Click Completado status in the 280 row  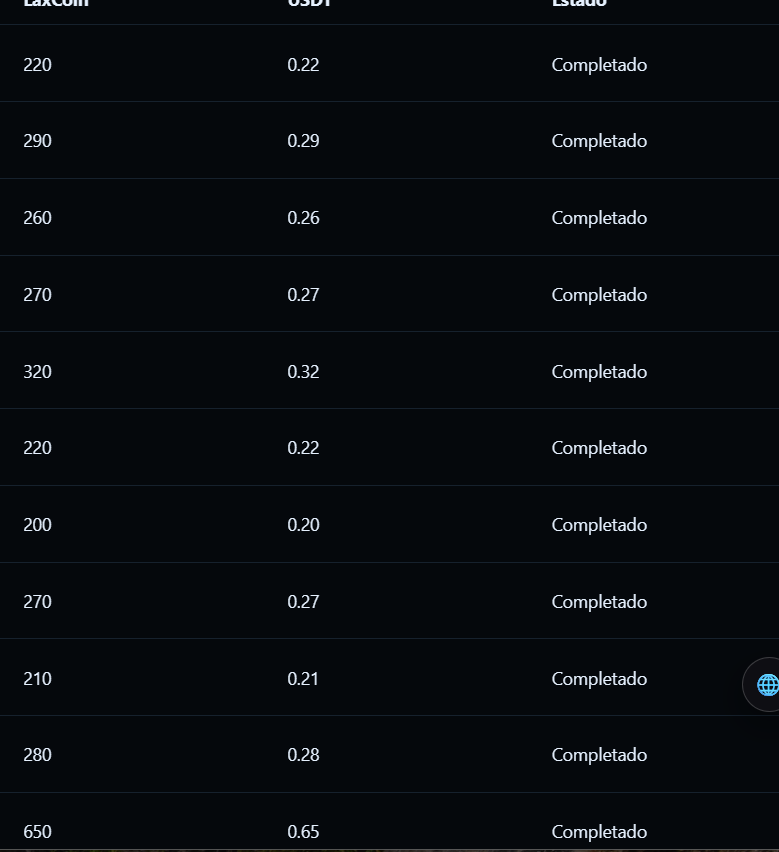coord(599,755)
